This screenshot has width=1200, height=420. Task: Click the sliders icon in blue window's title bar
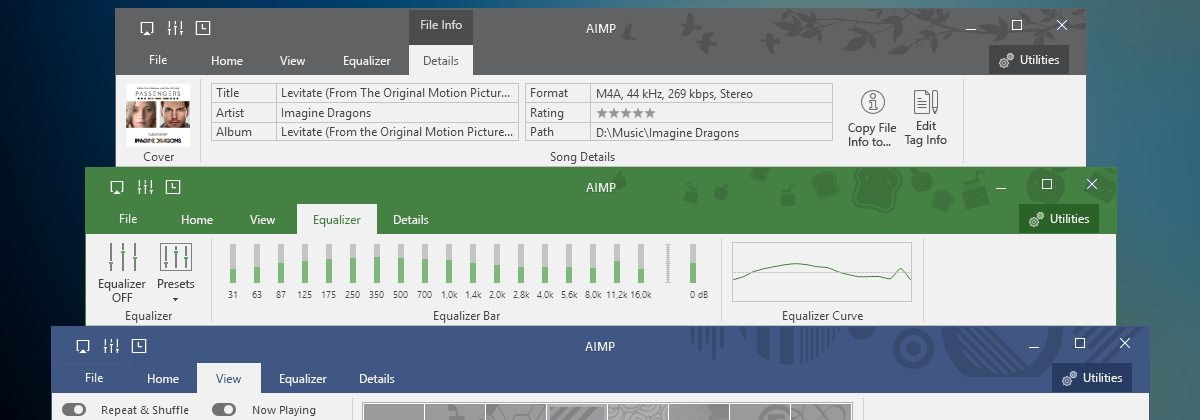pos(111,346)
